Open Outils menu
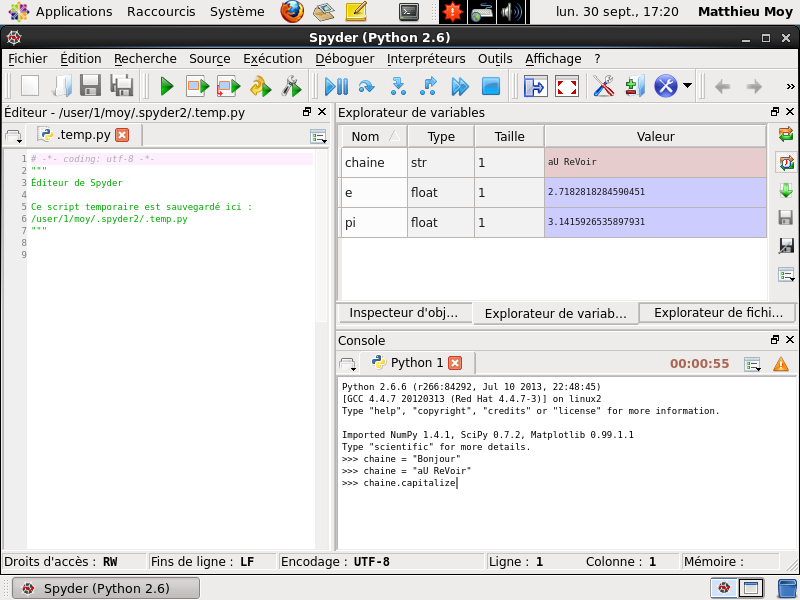Viewport: 800px width, 600px height. tap(495, 59)
